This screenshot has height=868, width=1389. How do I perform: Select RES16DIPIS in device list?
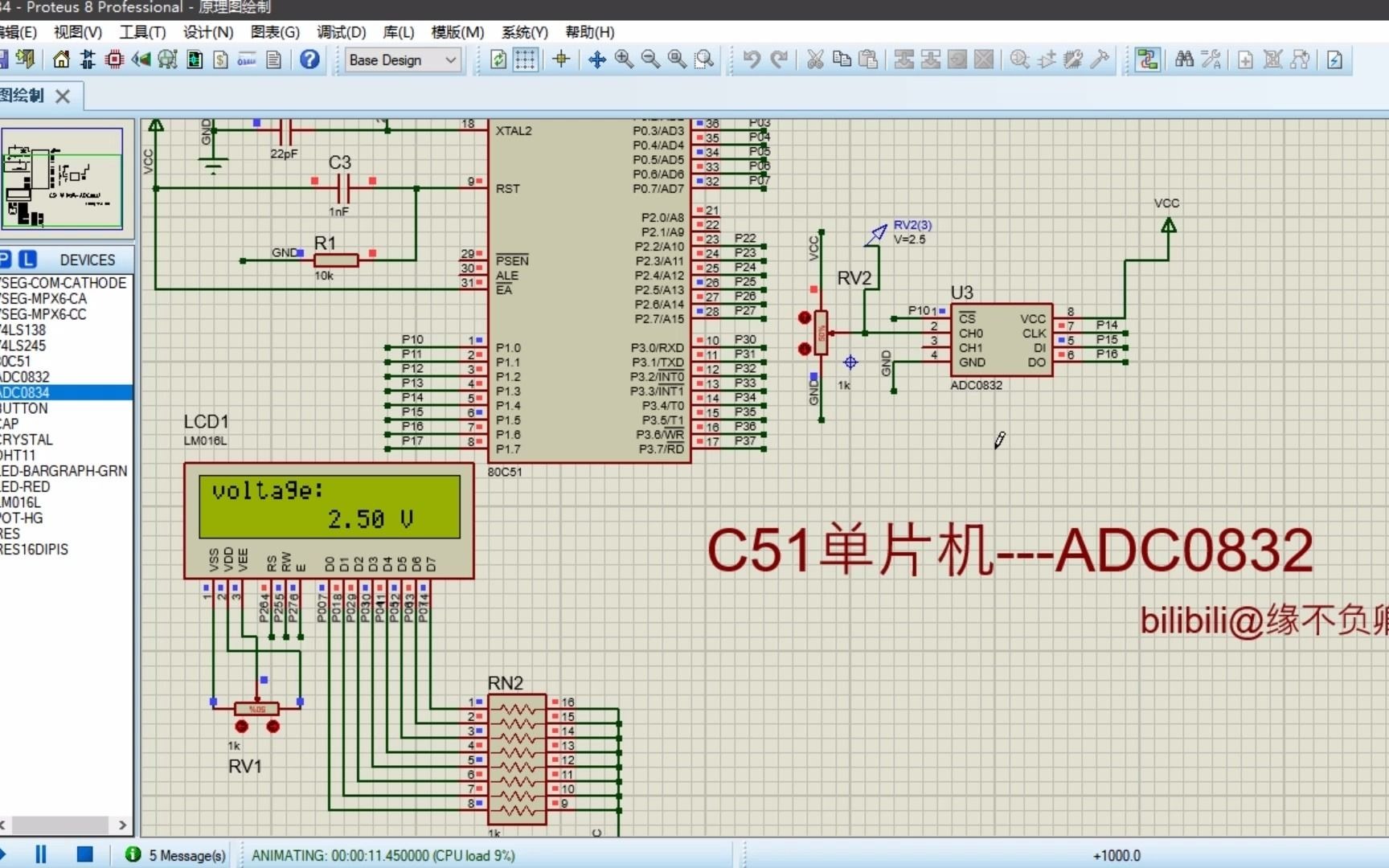pyautogui.click(x=66, y=550)
